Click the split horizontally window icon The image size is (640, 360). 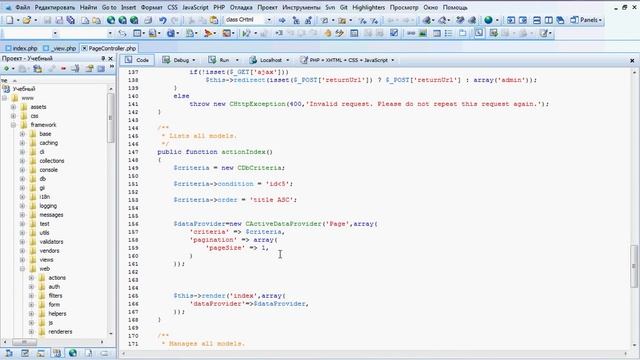(537, 20)
